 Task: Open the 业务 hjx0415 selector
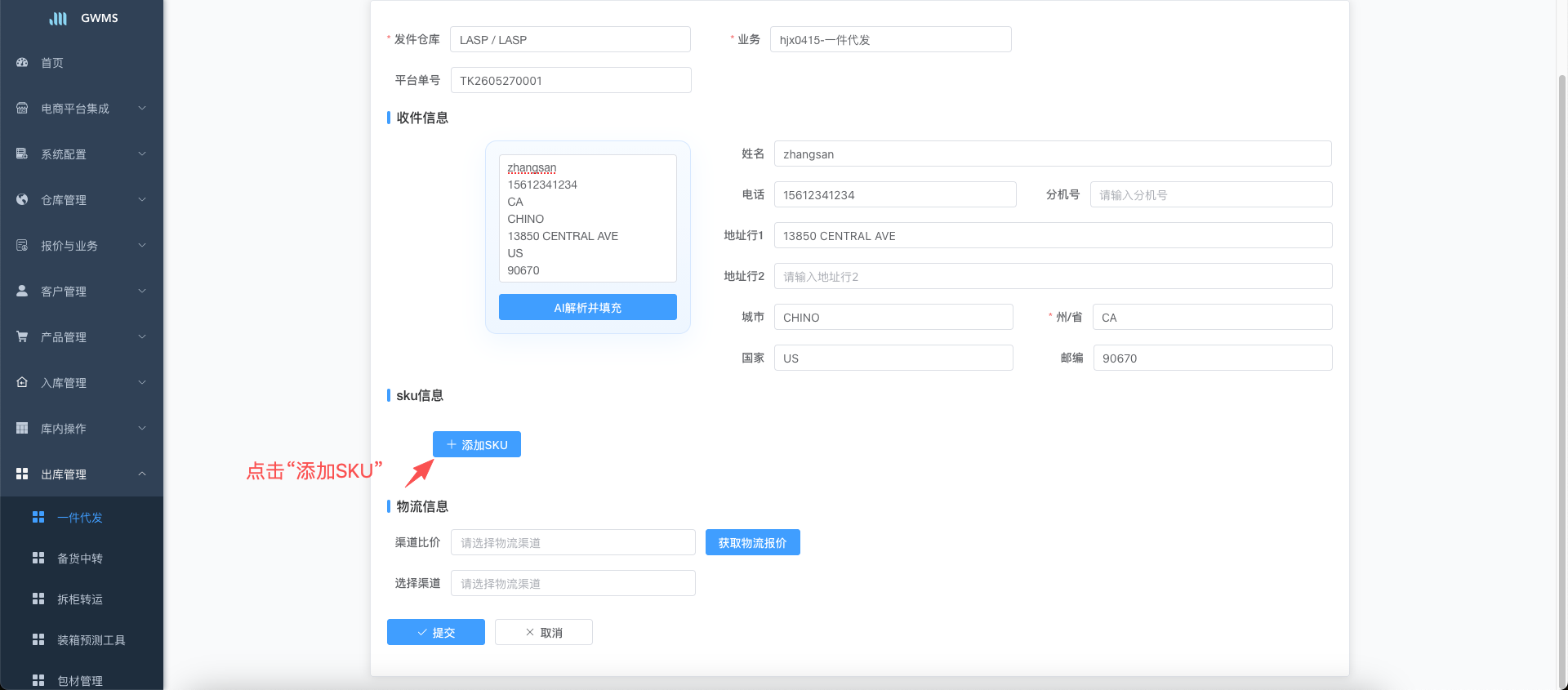(x=891, y=39)
